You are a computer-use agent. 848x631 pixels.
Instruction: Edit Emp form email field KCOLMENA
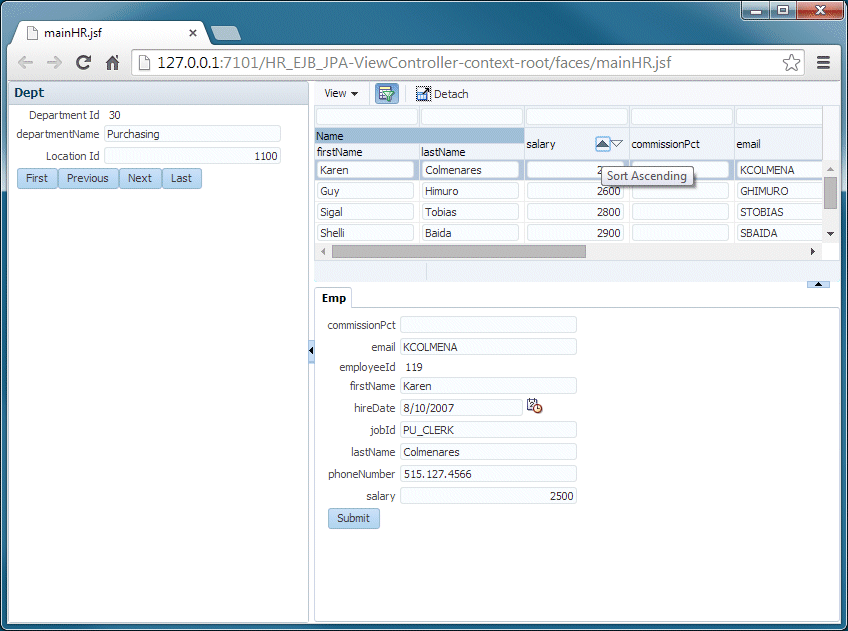pyautogui.click(x=488, y=347)
